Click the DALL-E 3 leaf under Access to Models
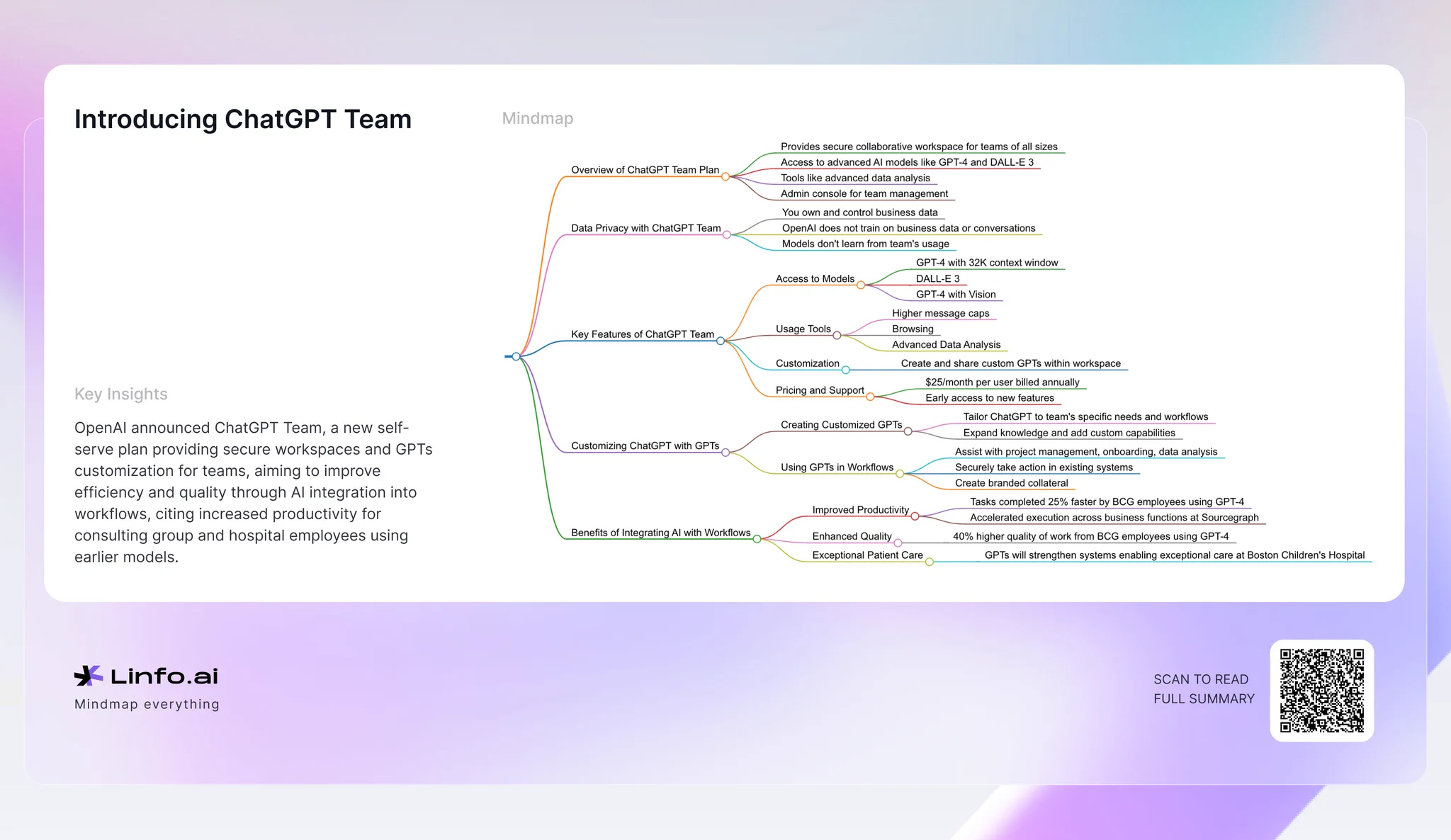Screen dimensions: 1451x840 [937, 279]
